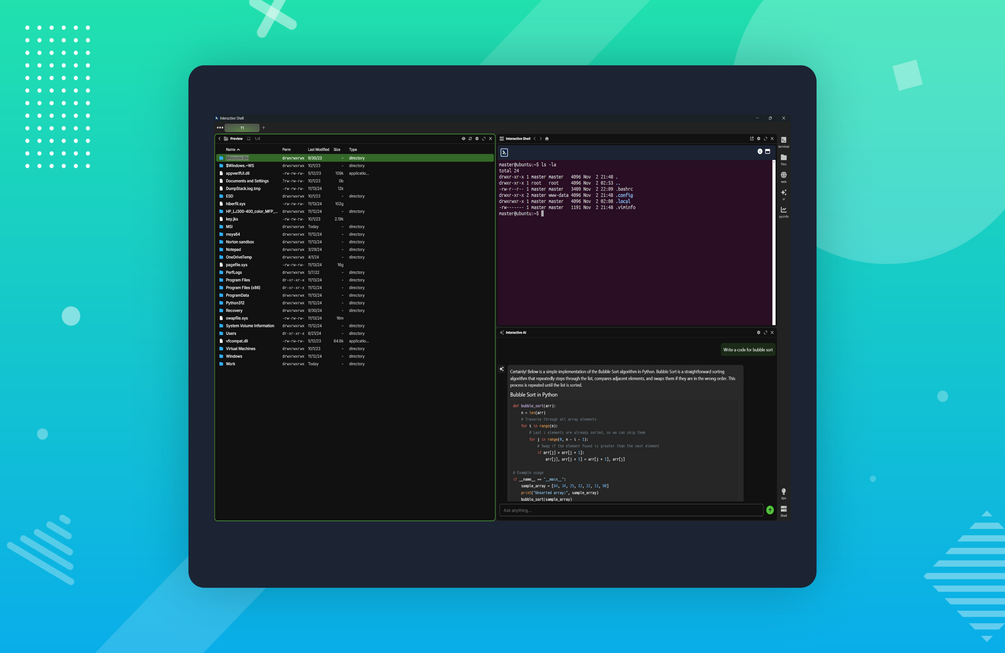Viewport: 1005px width, 653px height.
Task: Open the three-dots workspace menu
Action: [220, 128]
